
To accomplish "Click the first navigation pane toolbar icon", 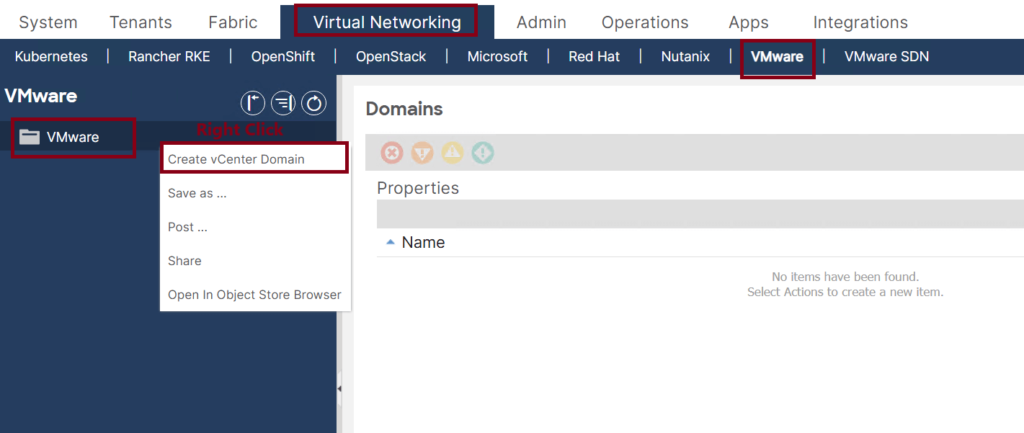I will pos(253,103).
